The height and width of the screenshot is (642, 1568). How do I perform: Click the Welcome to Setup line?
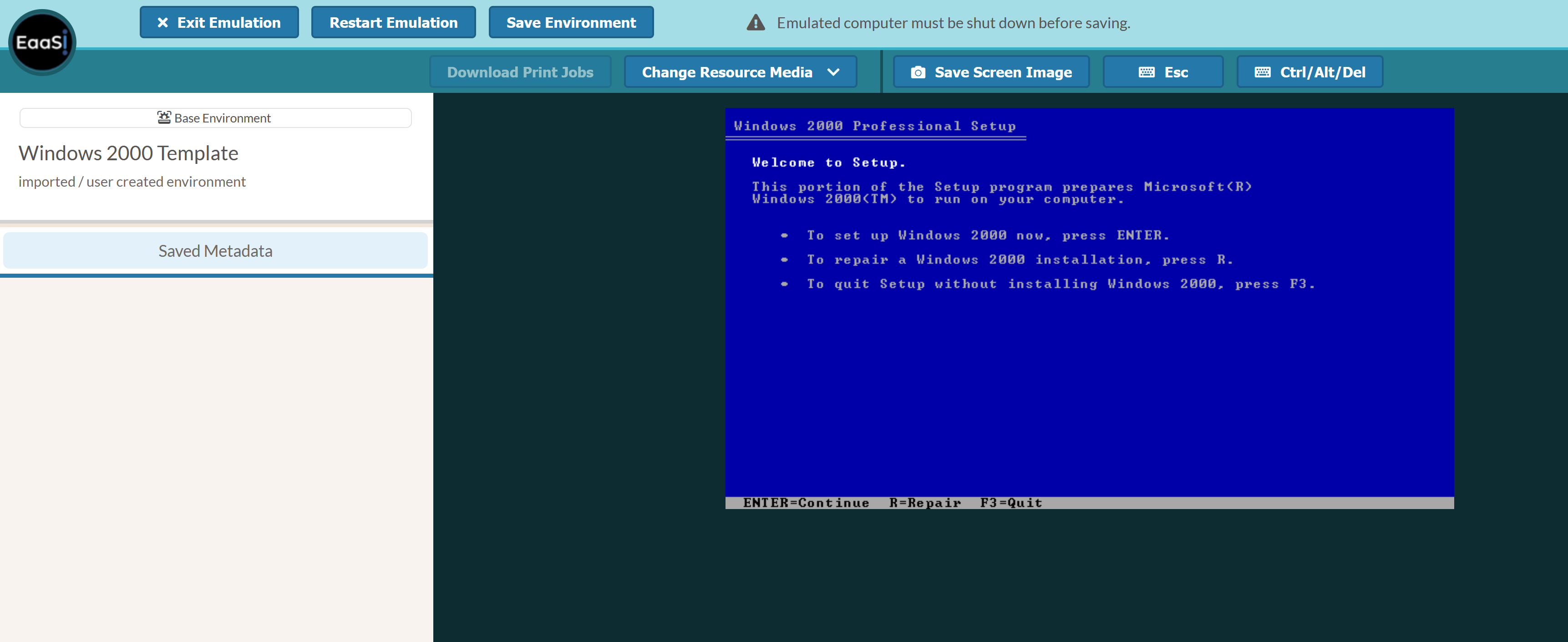pyautogui.click(x=828, y=163)
